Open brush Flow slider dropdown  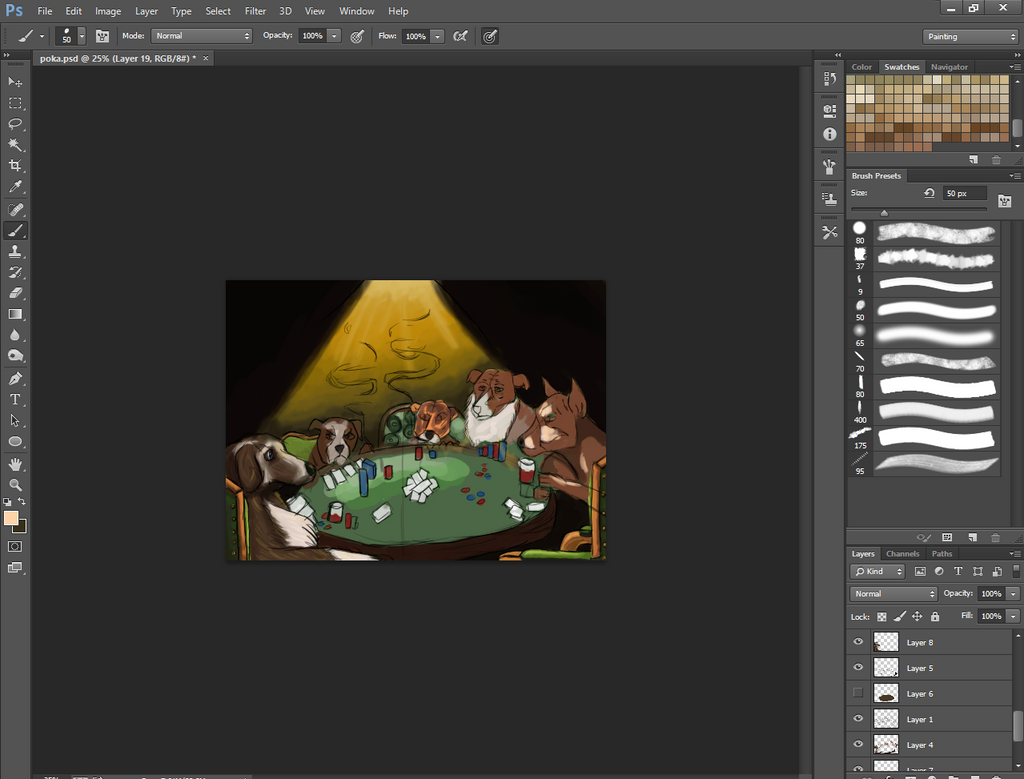point(438,36)
